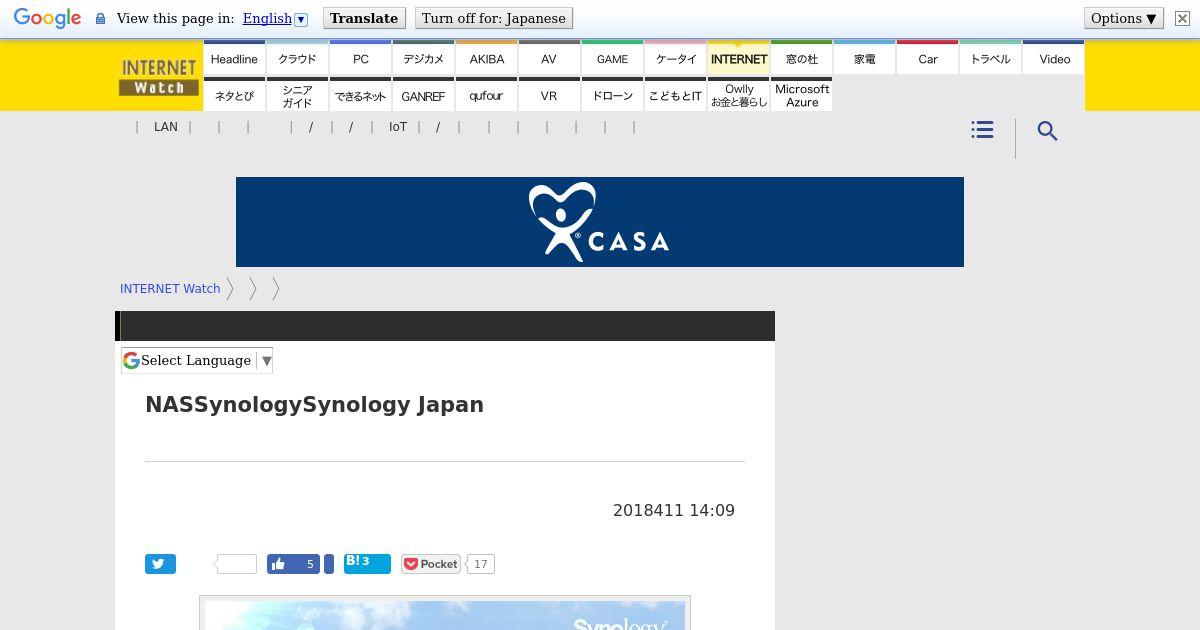The image size is (1200, 630).
Task: Click the INTERNET Watch site logo
Action: (159, 77)
